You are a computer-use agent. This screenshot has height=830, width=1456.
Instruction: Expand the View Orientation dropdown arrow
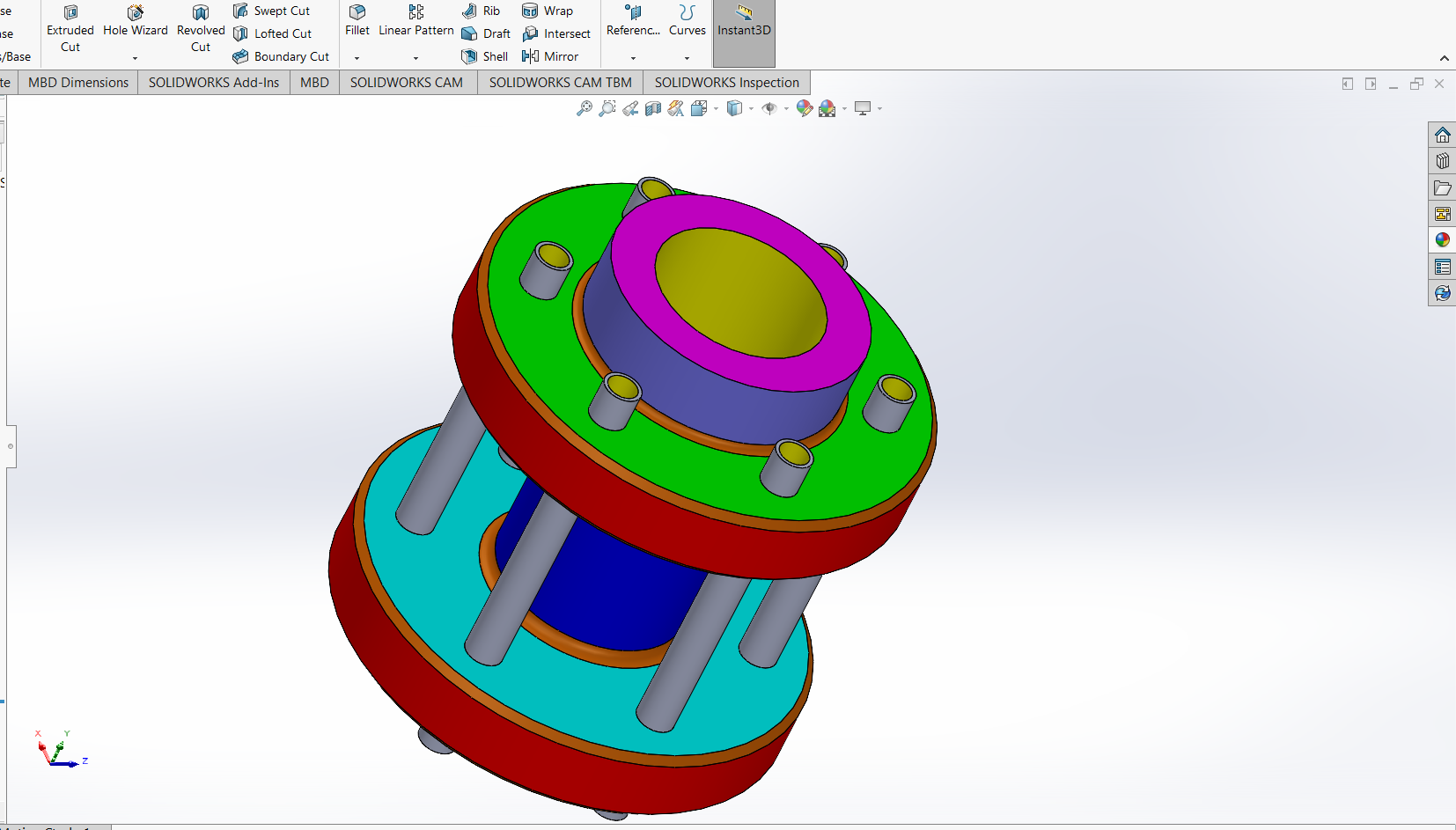coord(716,109)
